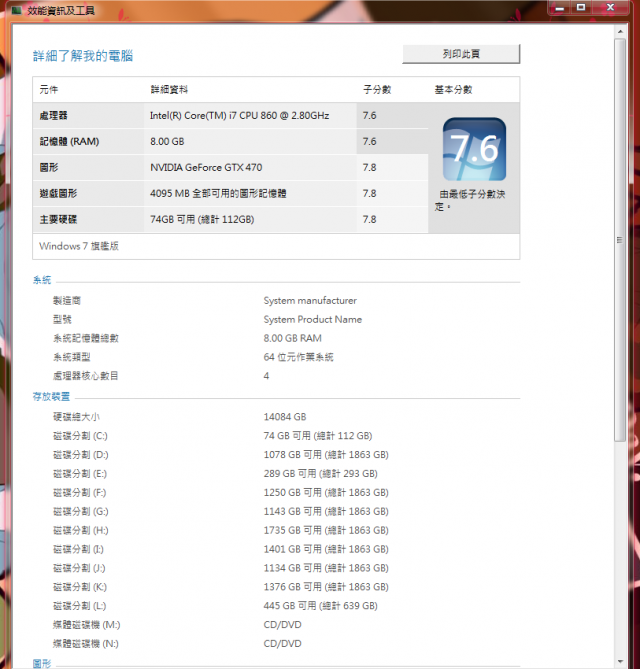Click the 存放裝置 section heading
640x670 pixels.
point(51,397)
